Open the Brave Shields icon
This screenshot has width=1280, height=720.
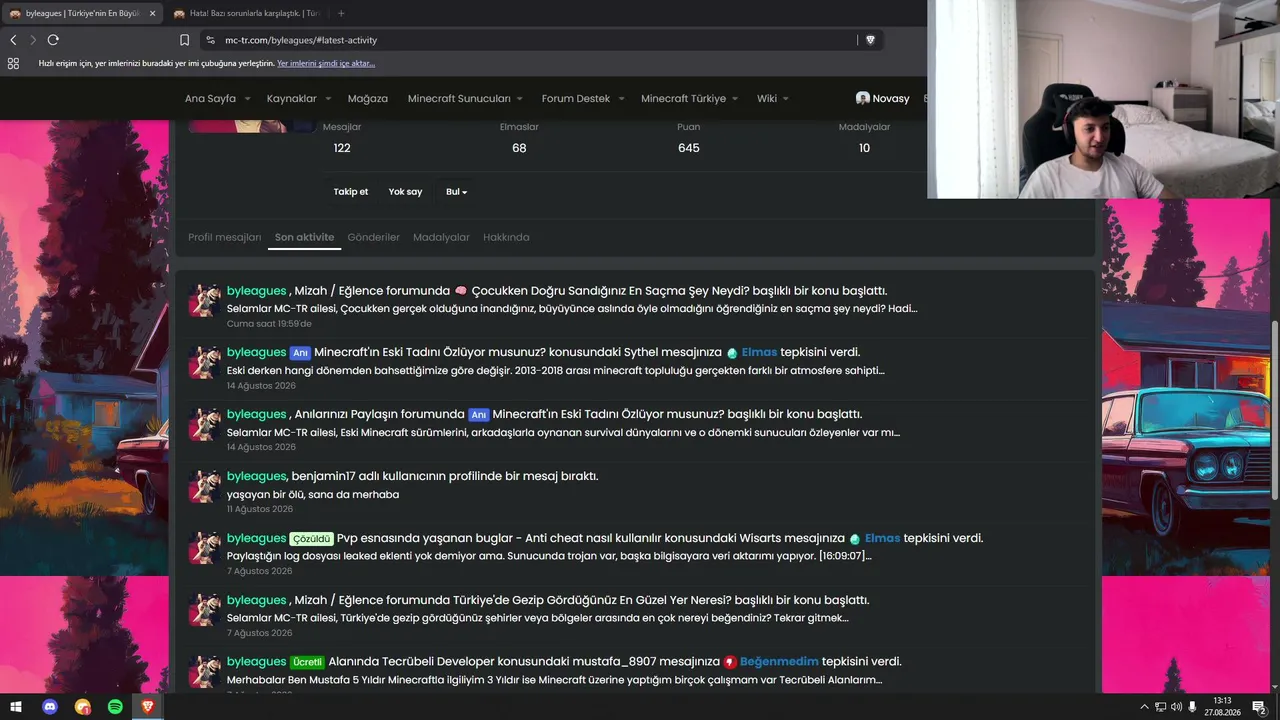(870, 40)
